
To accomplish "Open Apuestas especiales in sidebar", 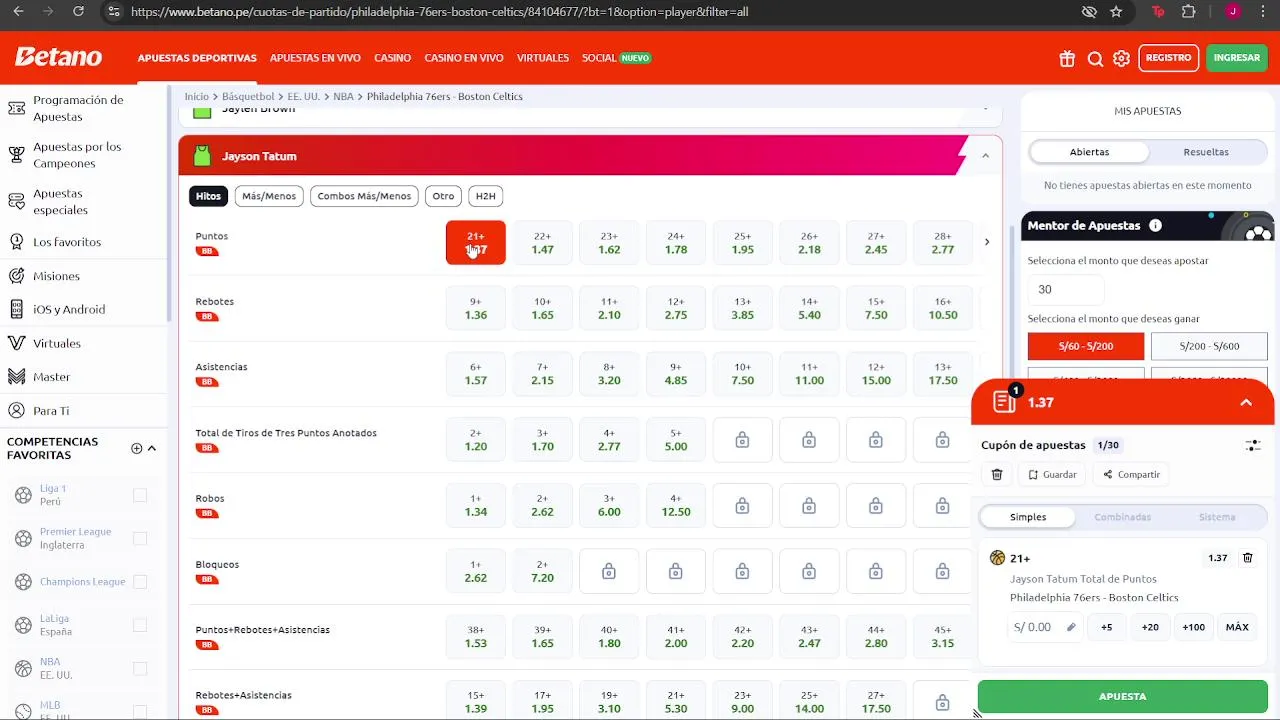I will click(60, 202).
